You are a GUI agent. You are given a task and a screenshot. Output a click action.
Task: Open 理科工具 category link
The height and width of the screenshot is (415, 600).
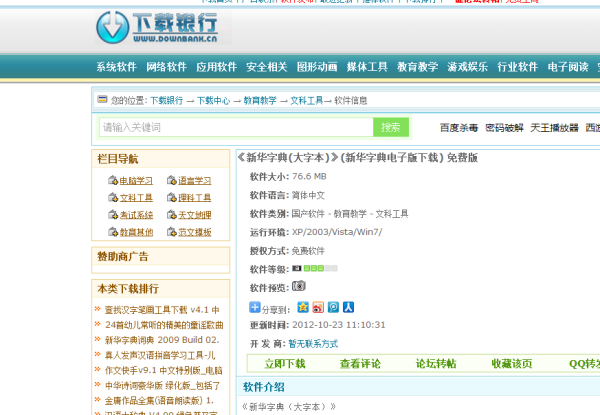point(195,198)
